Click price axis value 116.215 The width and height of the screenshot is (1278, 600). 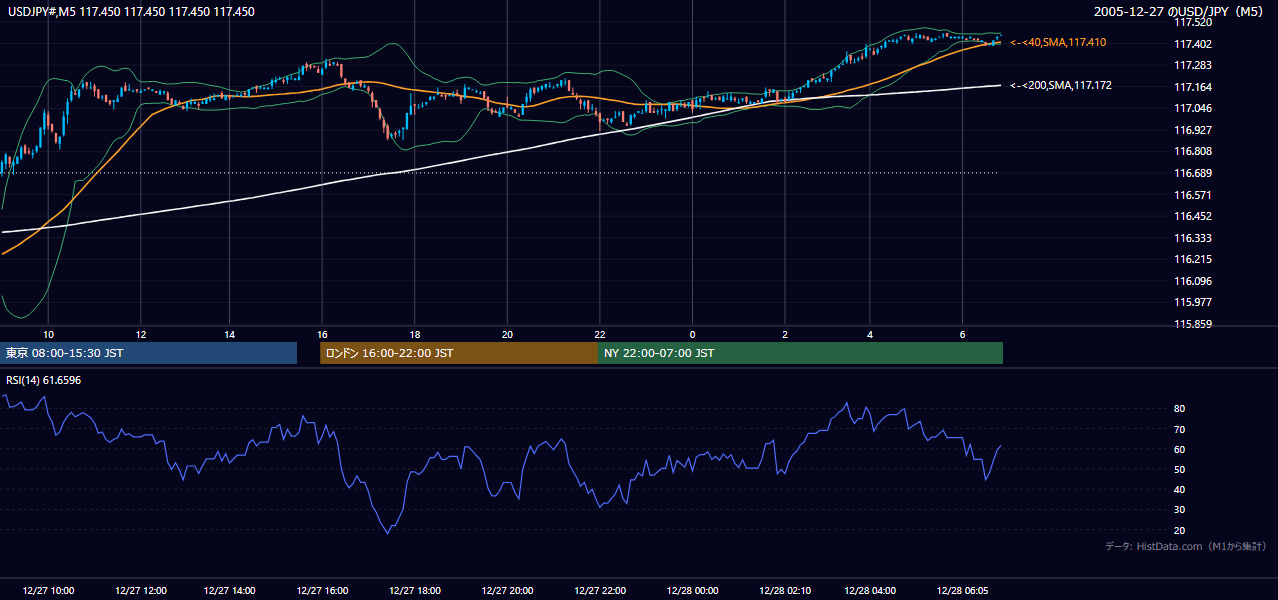(x=1193, y=259)
